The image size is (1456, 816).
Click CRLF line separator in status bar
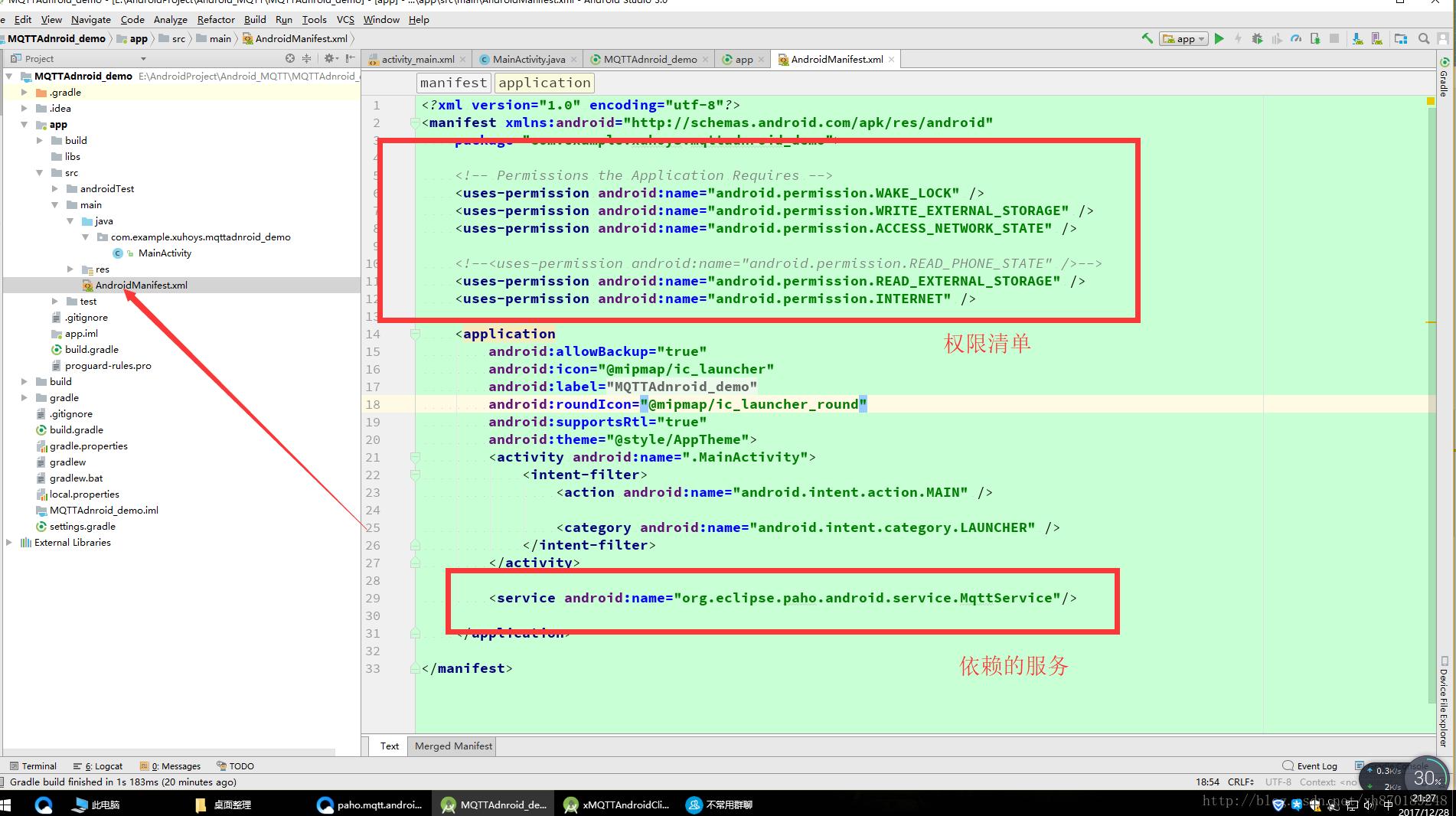tap(1239, 782)
